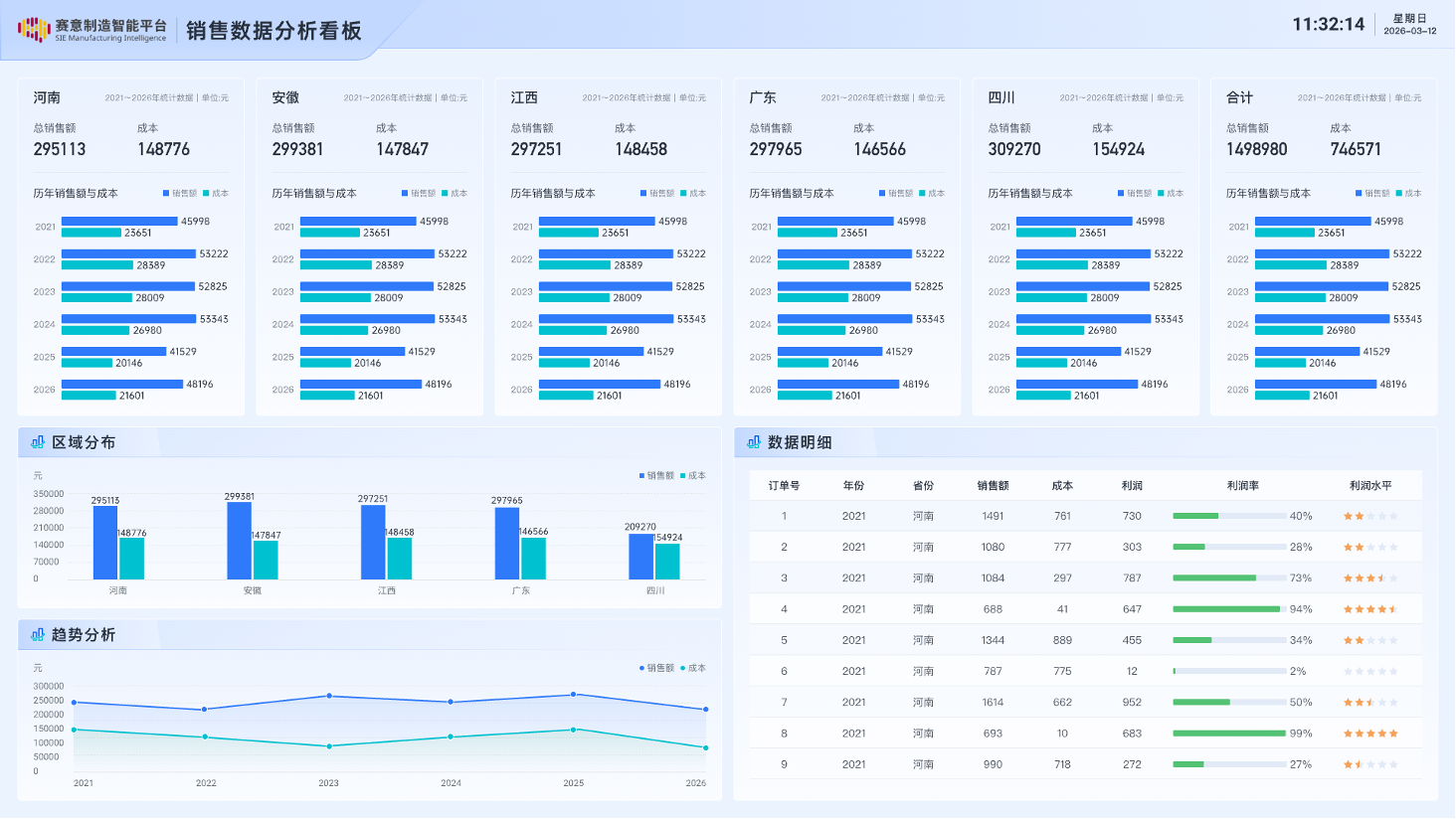Click the 数据明细 section chart icon
This screenshot has height=819, width=1456.
754,442
